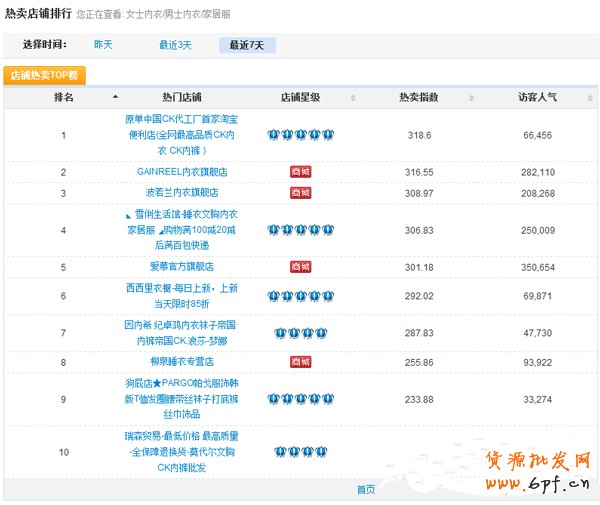600x505 pixels.
Task: Open the 爱慕官方旗舰店 shop link
Action: click(182, 267)
